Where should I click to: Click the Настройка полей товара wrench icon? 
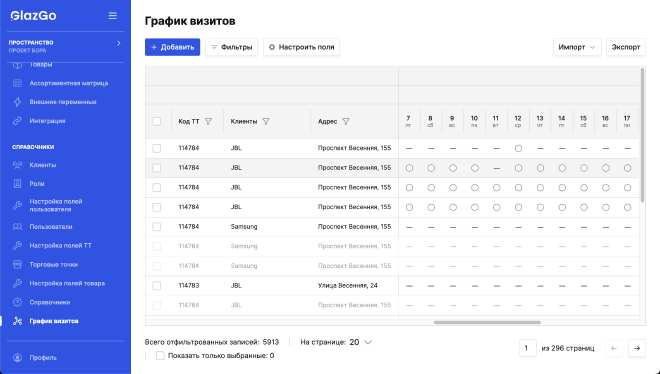[x=17, y=283]
